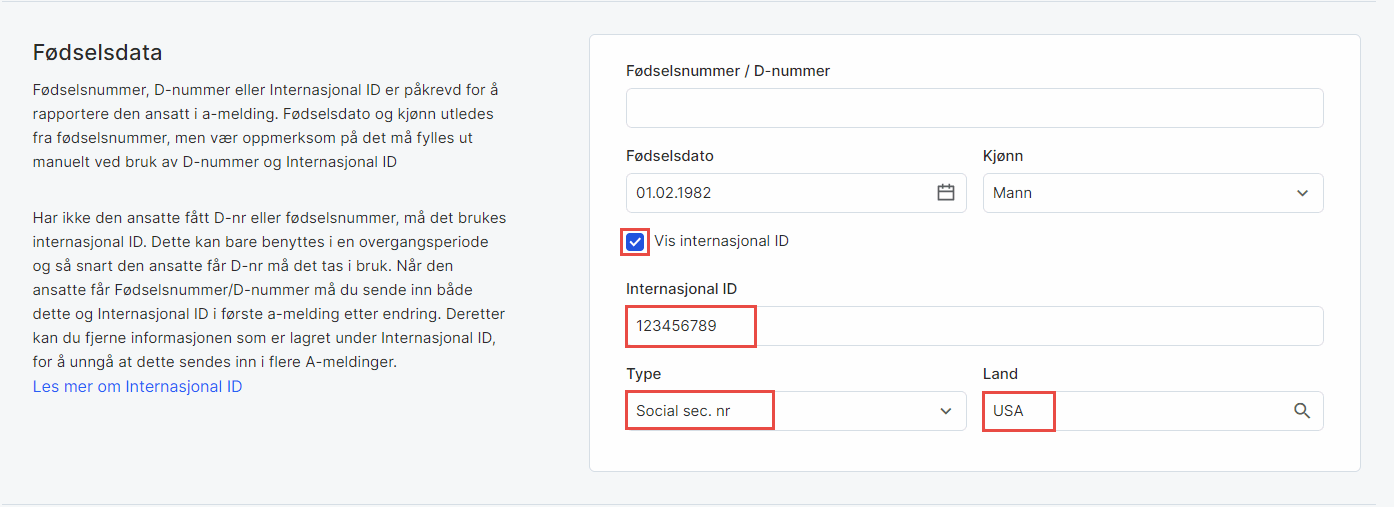Open "Les mer om Internasjonal ID" link
This screenshot has height=507, width=1394.
(137, 386)
